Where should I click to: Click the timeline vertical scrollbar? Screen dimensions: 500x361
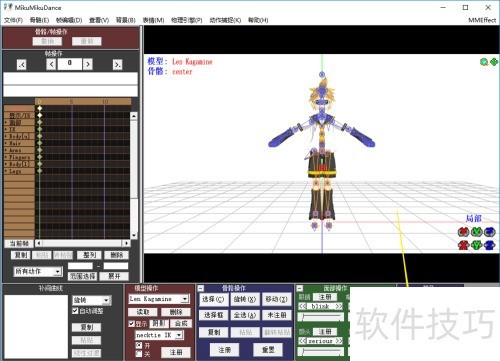click(x=134, y=176)
